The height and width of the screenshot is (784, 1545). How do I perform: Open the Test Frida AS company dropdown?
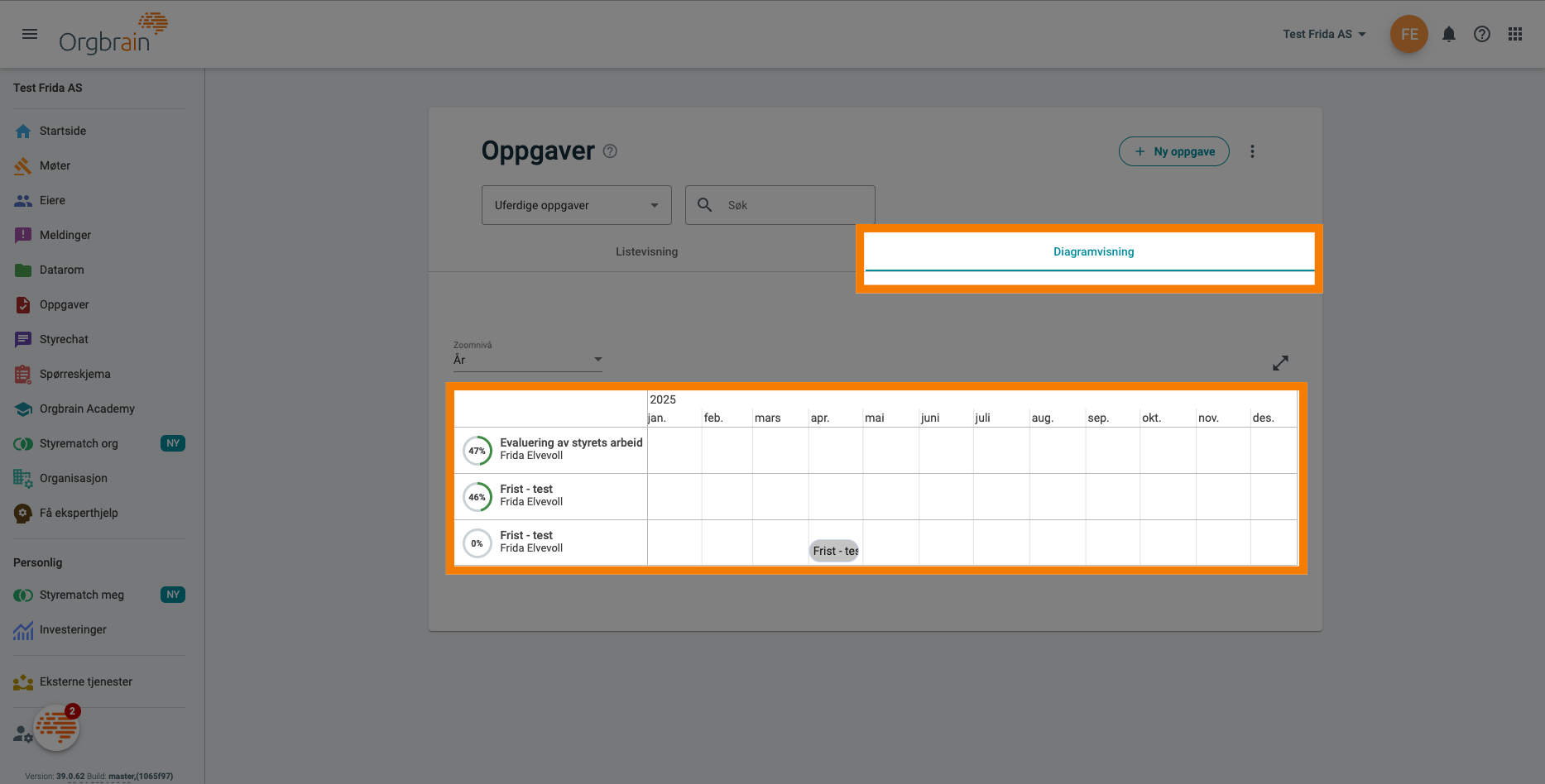click(1324, 34)
